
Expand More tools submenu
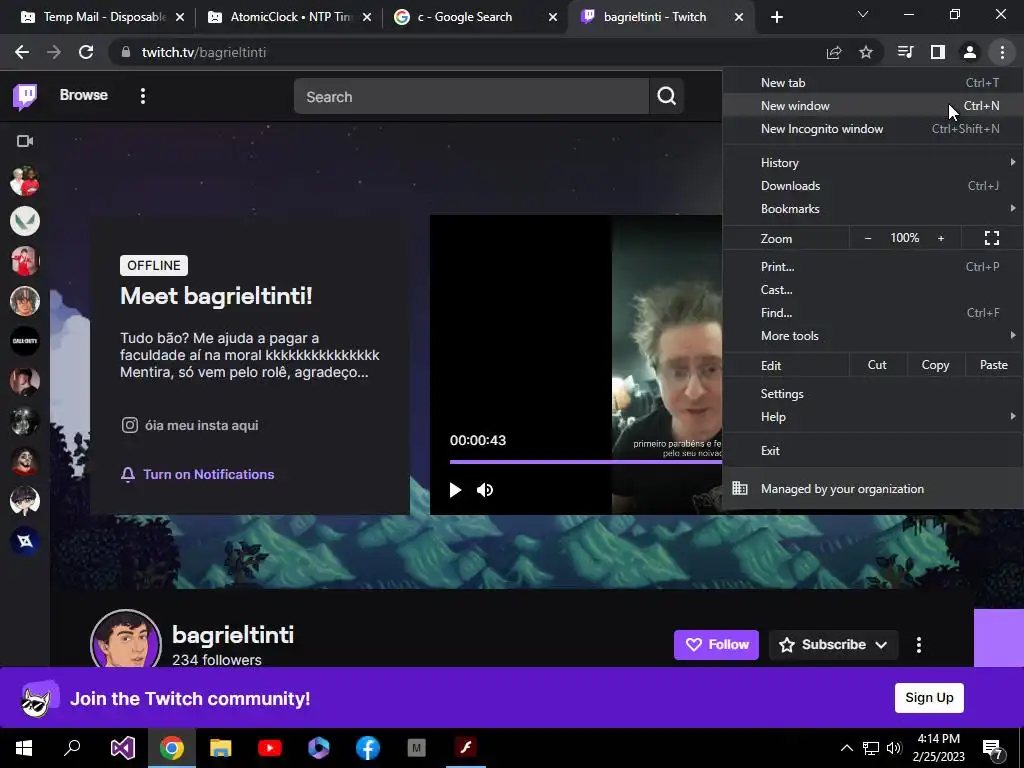click(873, 336)
